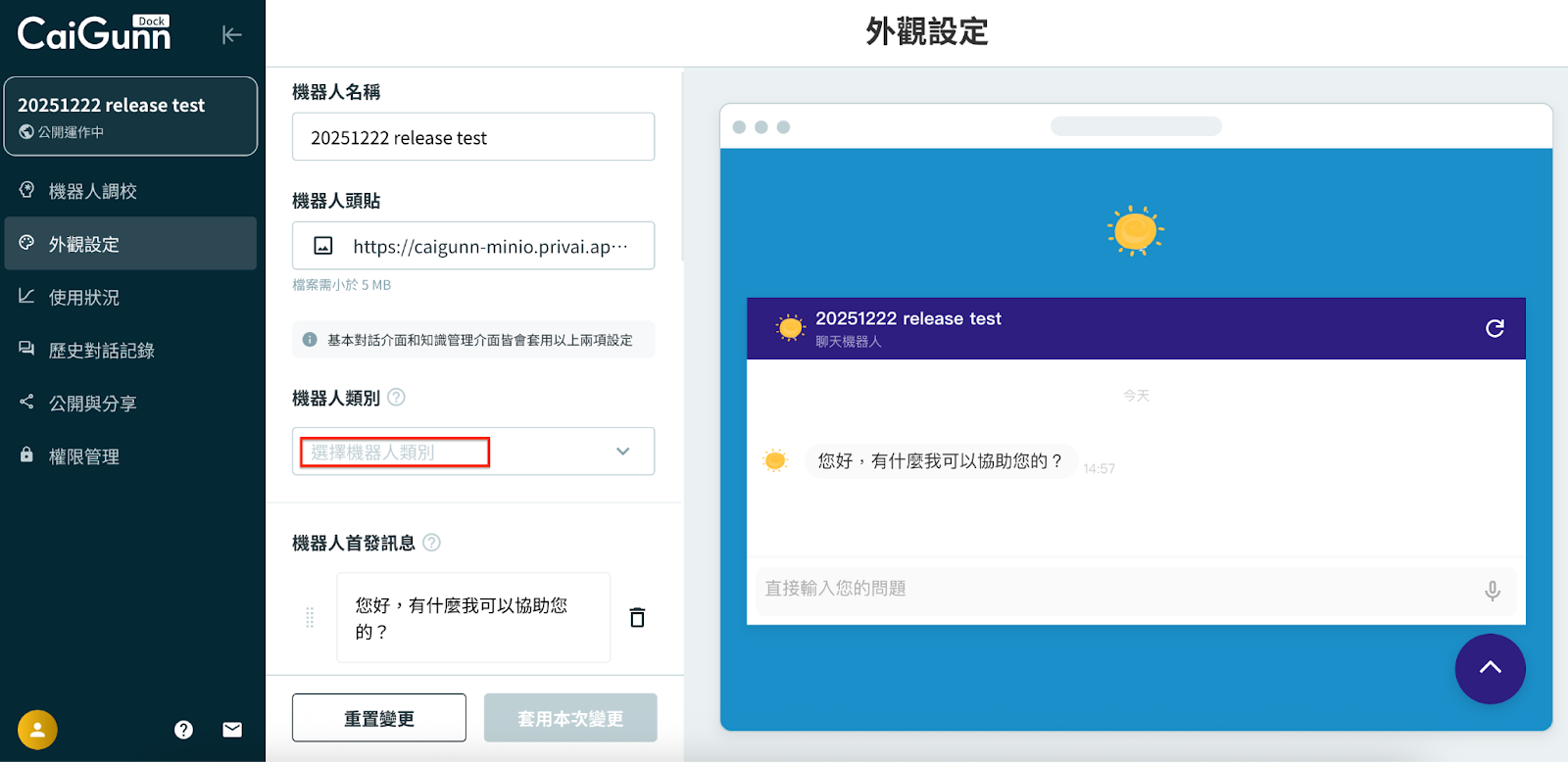Click the drag handle beside greeting message

310,617
